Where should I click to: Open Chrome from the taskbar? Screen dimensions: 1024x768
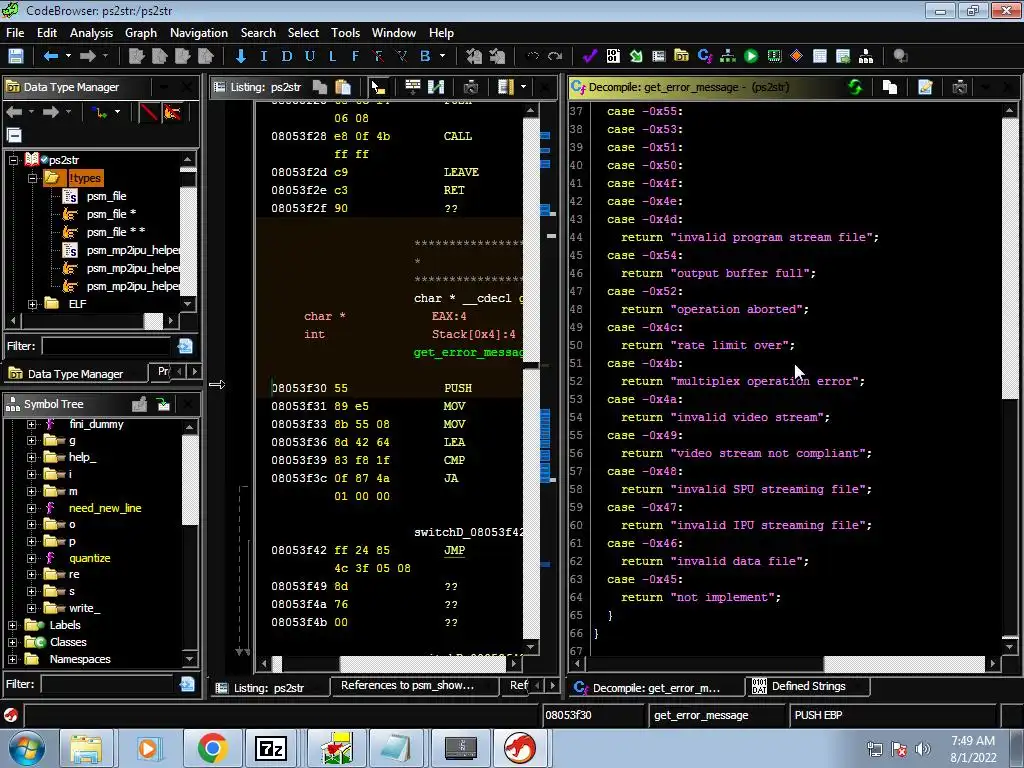(212, 748)
